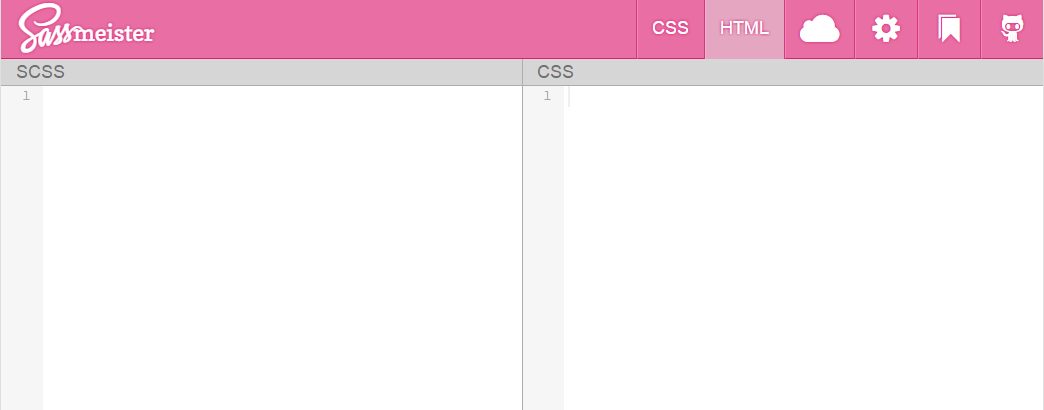Screen dimensions: 1044x410
Task: Click the SCSS panel title label
Action: point(41,72)
